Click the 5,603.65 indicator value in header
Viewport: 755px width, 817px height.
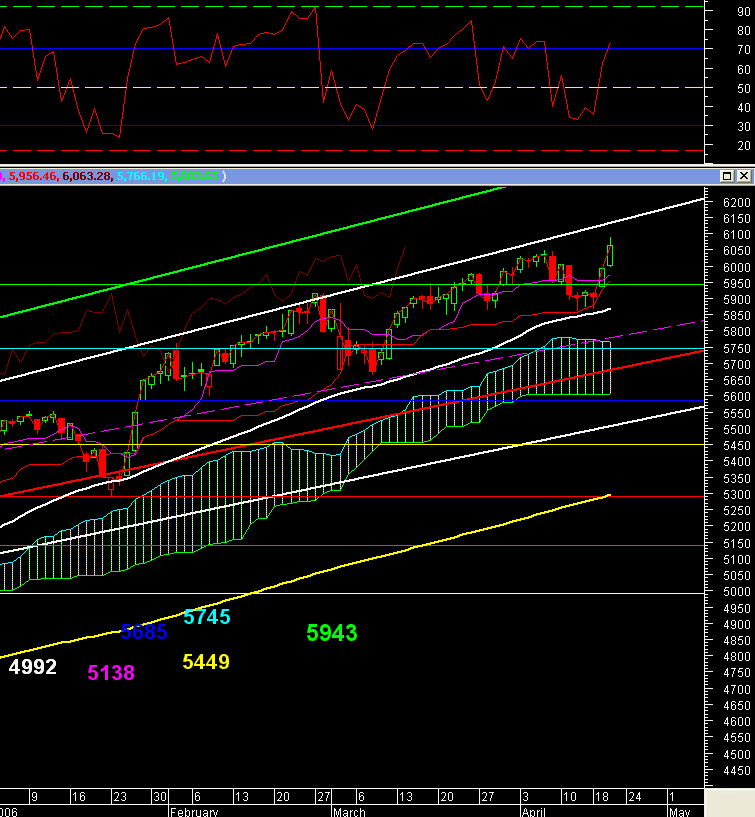195,176
